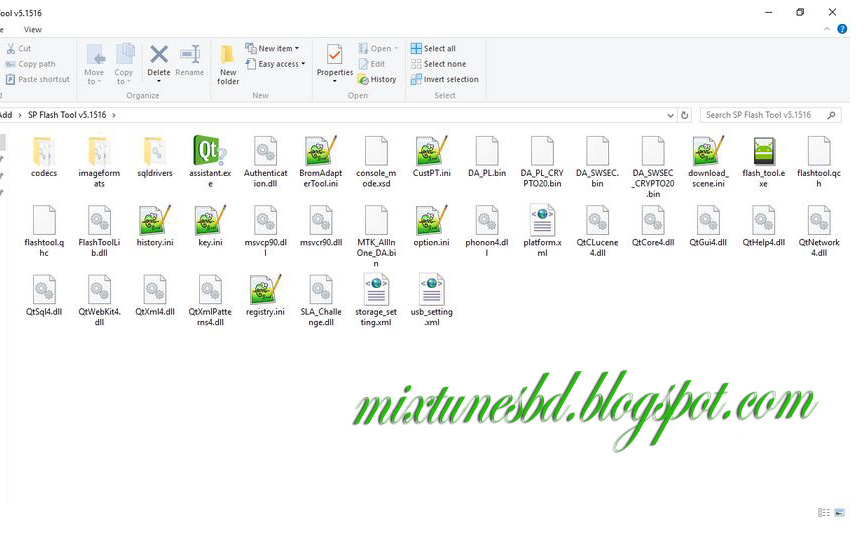This screenshot has height=540, width=866.
Task: Click the Delete ribbon button
Action: (159, 63)
